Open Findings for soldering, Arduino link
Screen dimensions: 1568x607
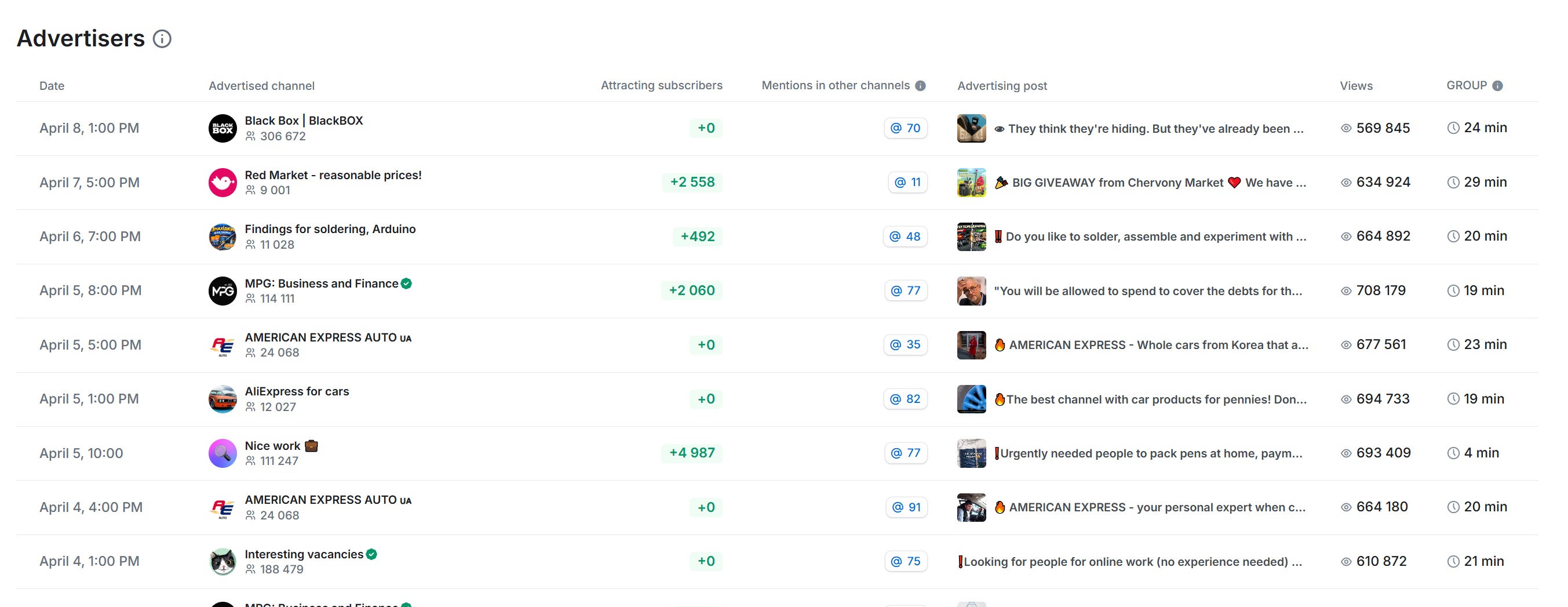[330, 230]
